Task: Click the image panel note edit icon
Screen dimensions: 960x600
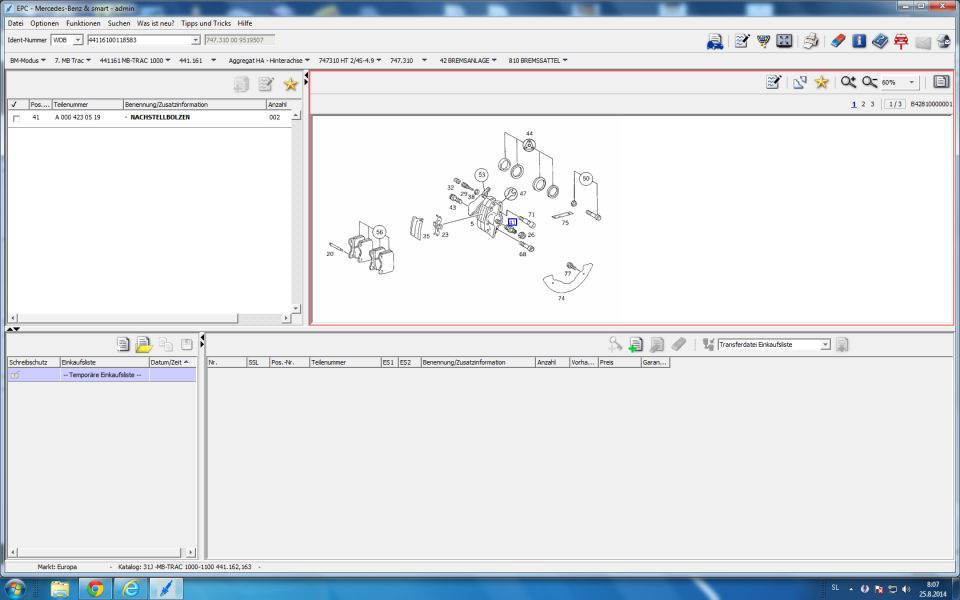Action: pos(774,82)
